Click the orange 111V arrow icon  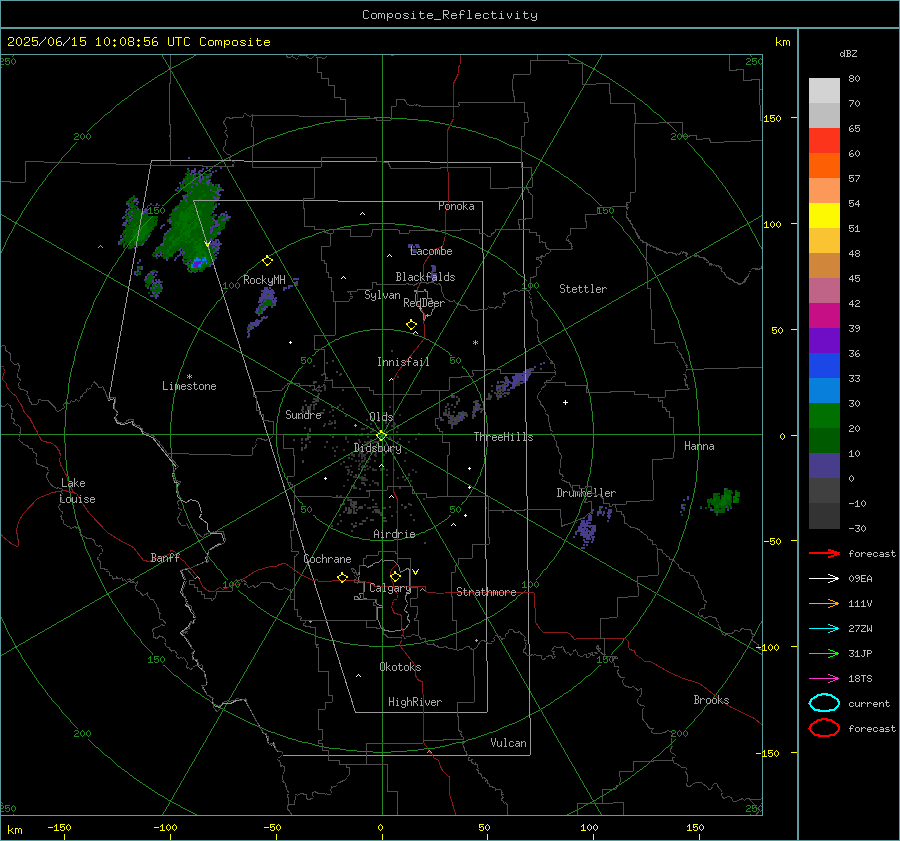[x=824, y=603]
